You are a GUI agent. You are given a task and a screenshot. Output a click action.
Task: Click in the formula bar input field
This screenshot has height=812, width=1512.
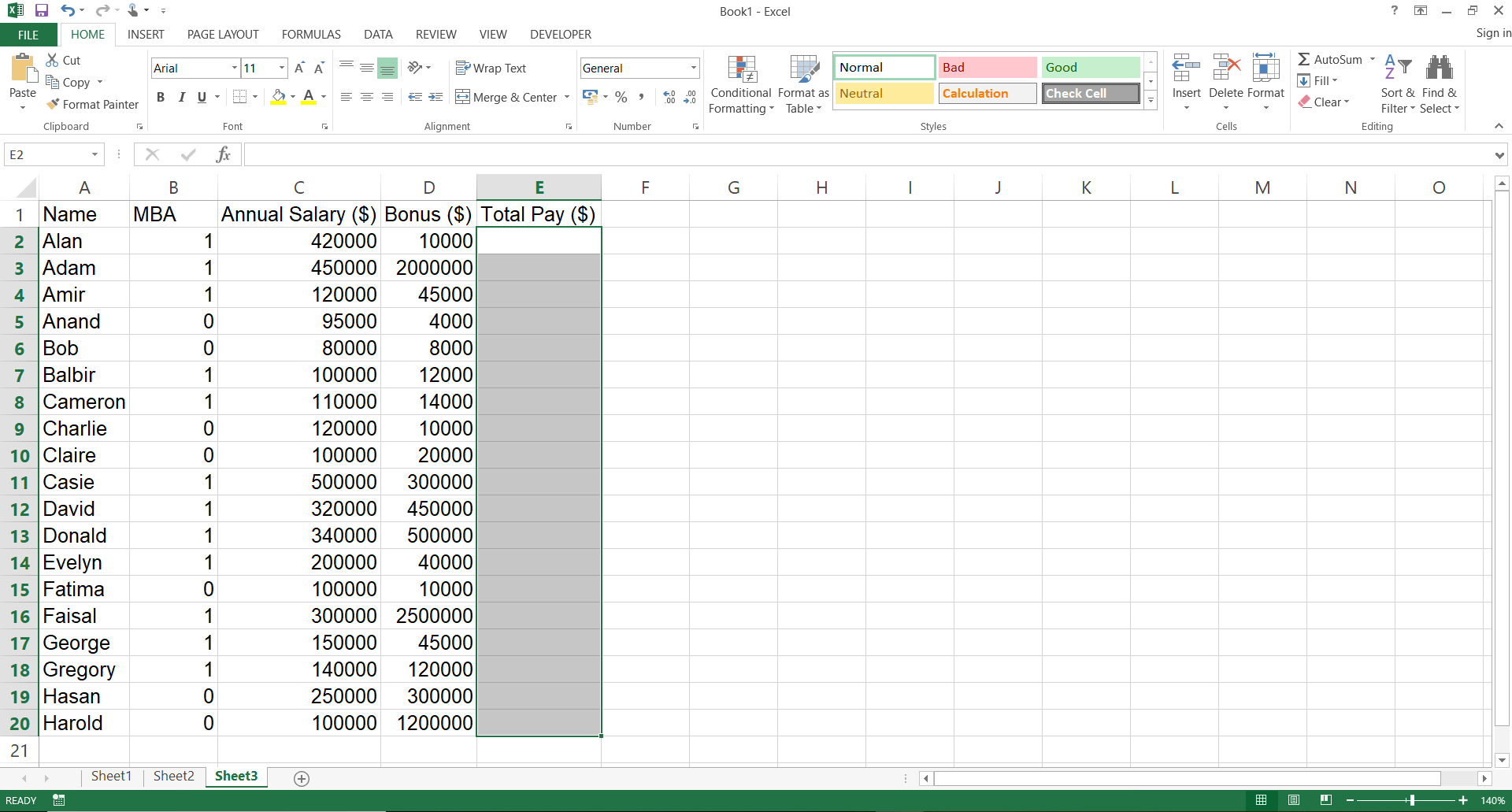[x=868, y=154]
